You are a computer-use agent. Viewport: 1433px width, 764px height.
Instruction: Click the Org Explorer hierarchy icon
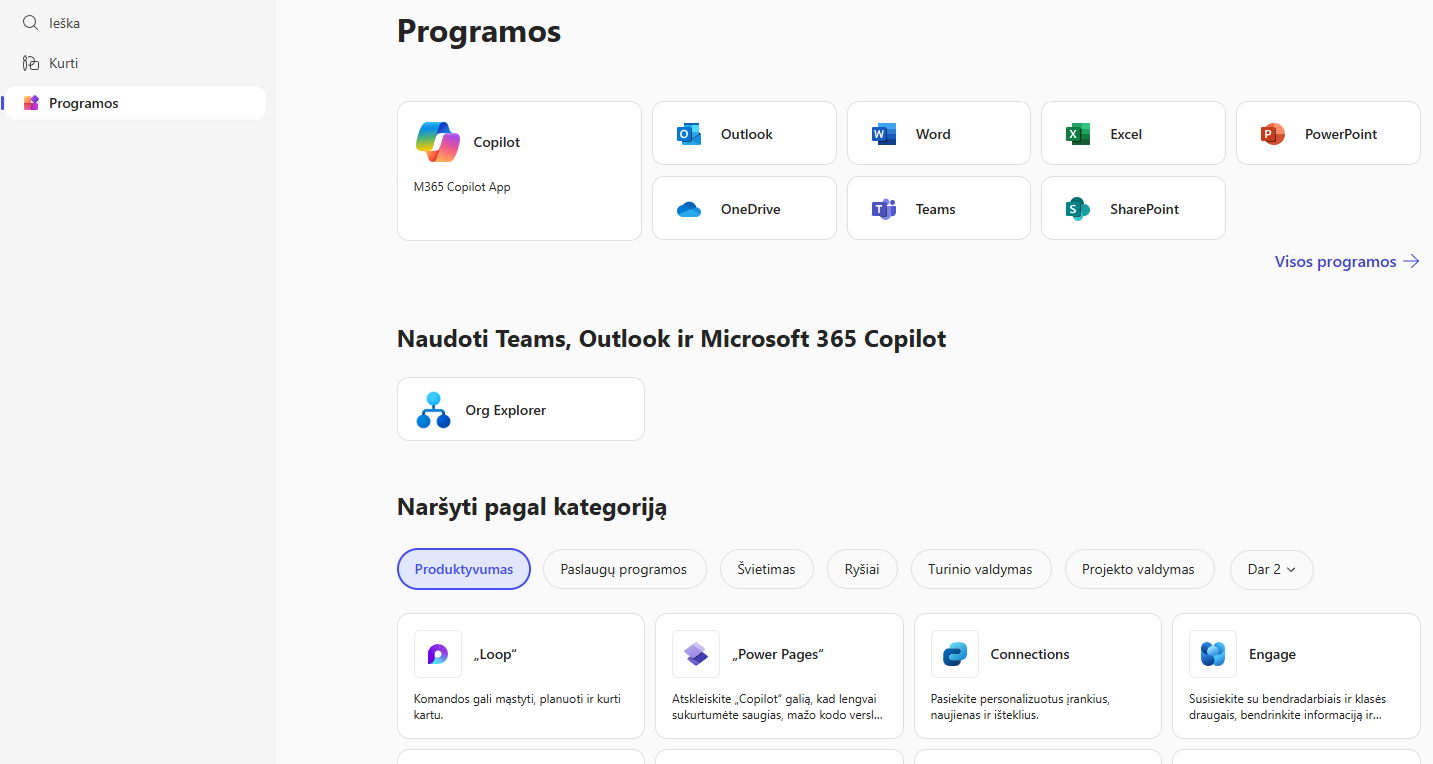pos(433,410)
